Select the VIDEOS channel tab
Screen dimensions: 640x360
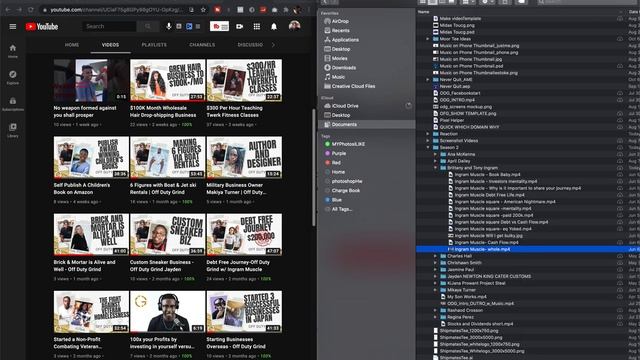(110, 45)
